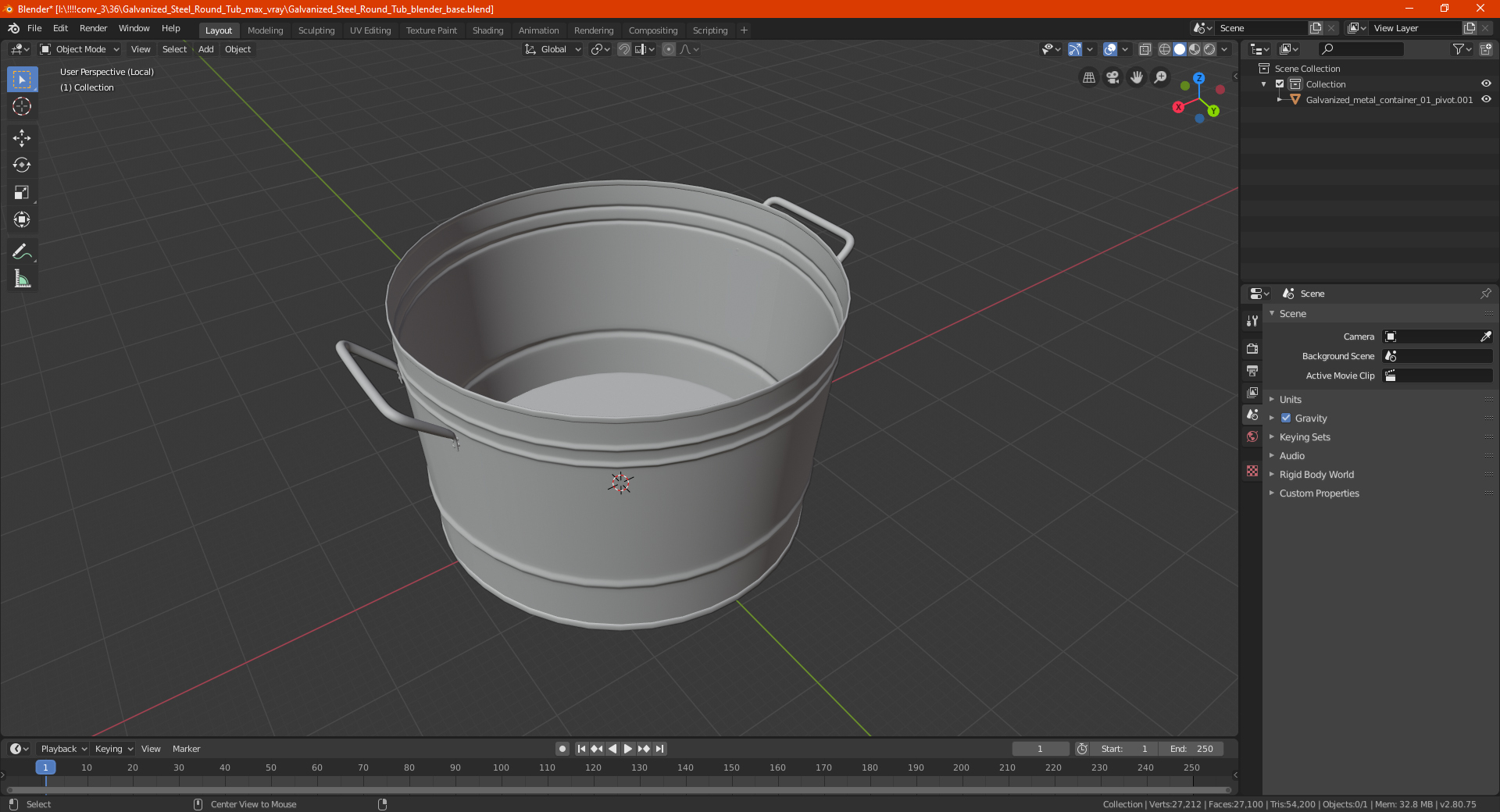
Task: Open the File menu
Action: tap(34, 28)
